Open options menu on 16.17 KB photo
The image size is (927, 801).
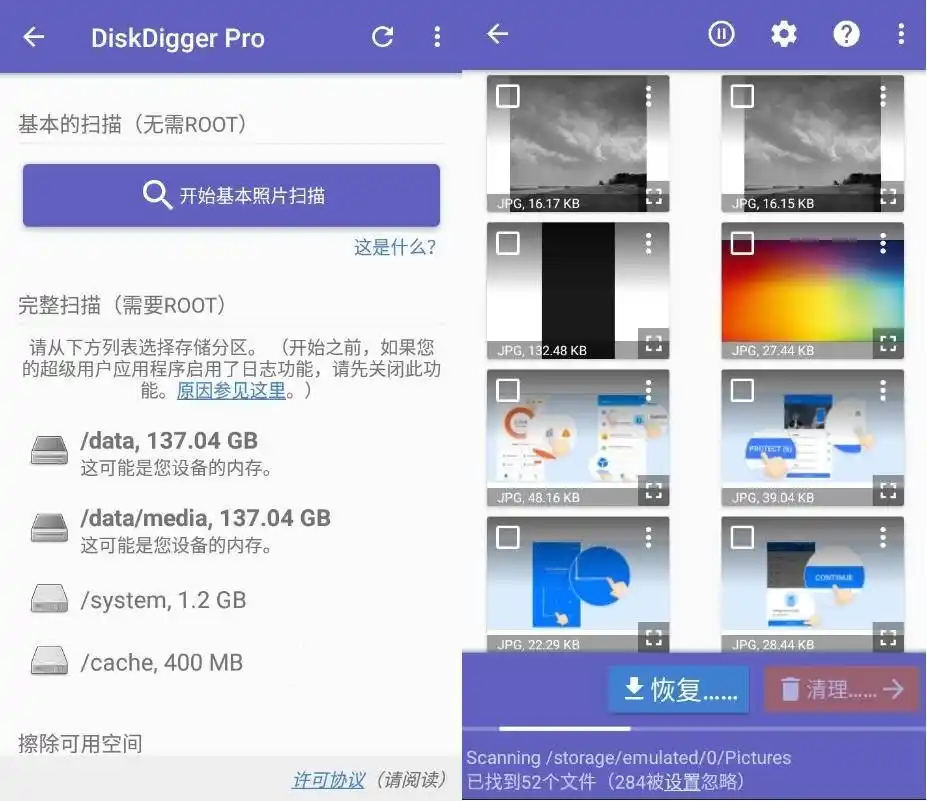pyautogui.click(x=649, y=96)
